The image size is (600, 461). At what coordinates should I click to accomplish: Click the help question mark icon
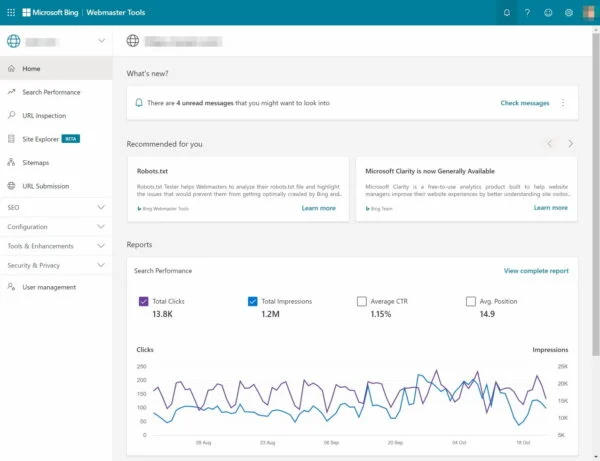tap(527, 13)
